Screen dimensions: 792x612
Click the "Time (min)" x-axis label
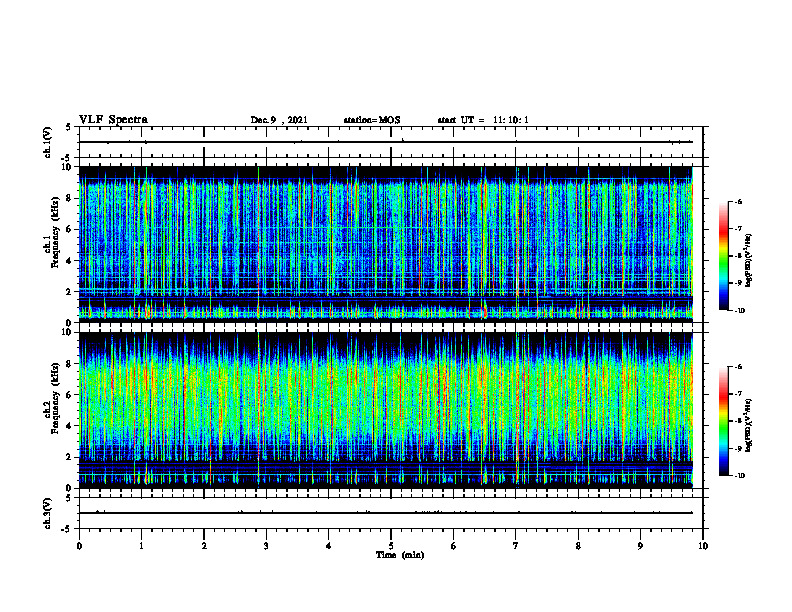click(400, 555)
